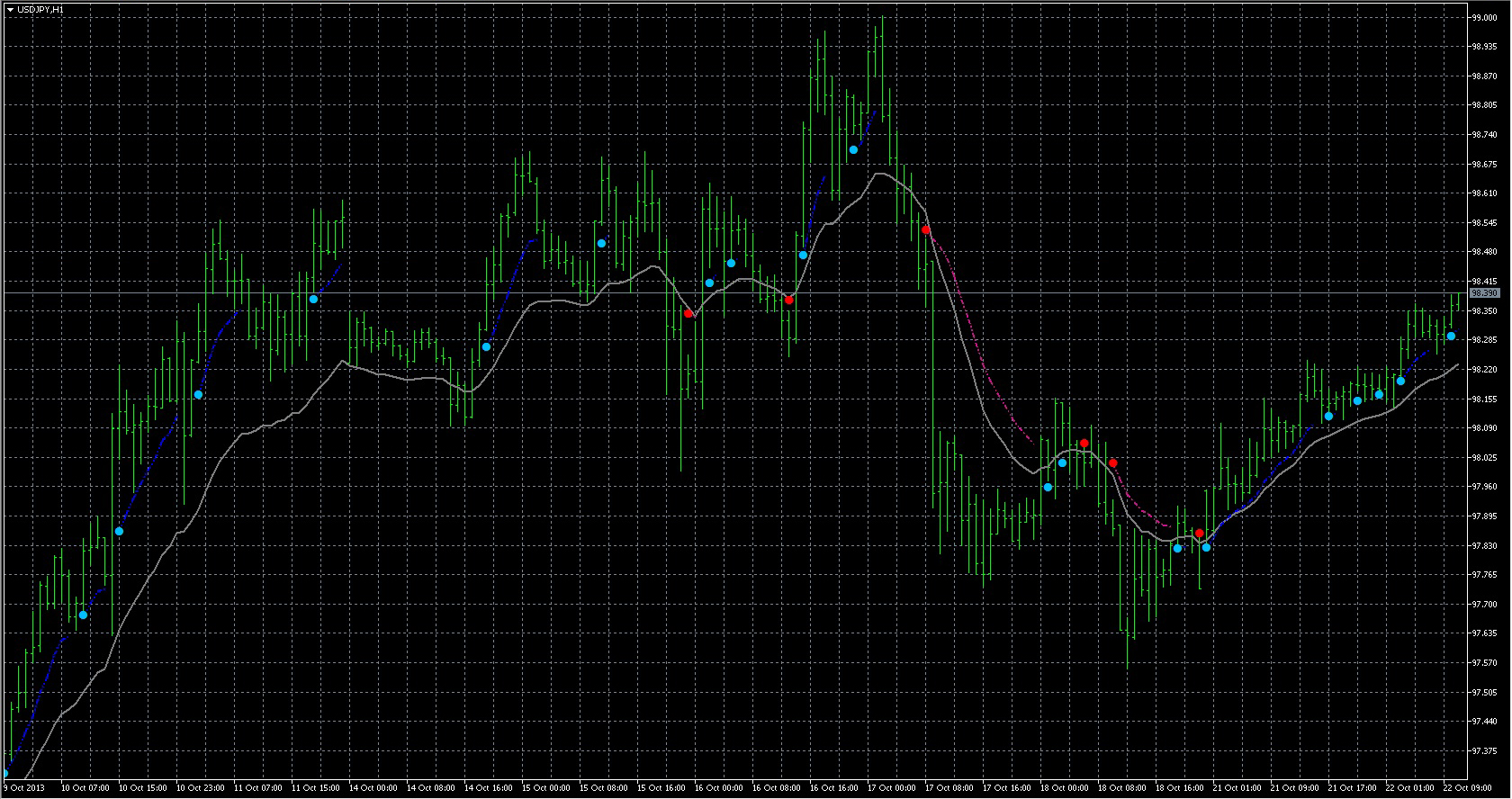Select the 21 Oct 01:00 time label
1512x799 pixels.
[x=1235, y=788]
